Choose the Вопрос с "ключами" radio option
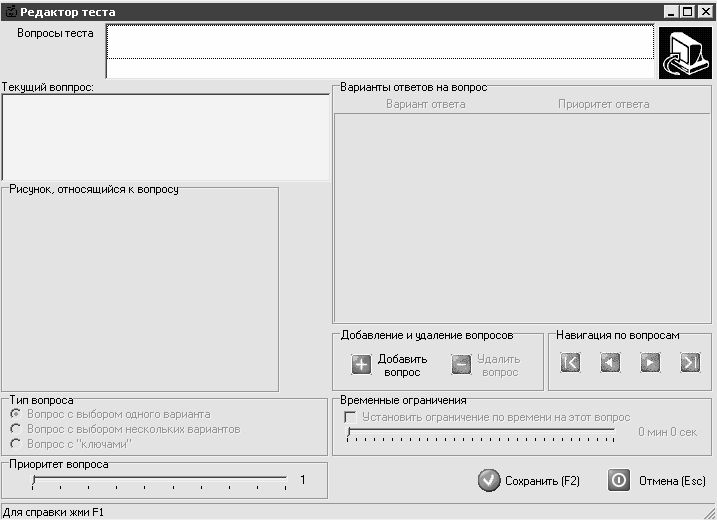Viewport: 717px width, 520px height. click(x=16, y=444)
